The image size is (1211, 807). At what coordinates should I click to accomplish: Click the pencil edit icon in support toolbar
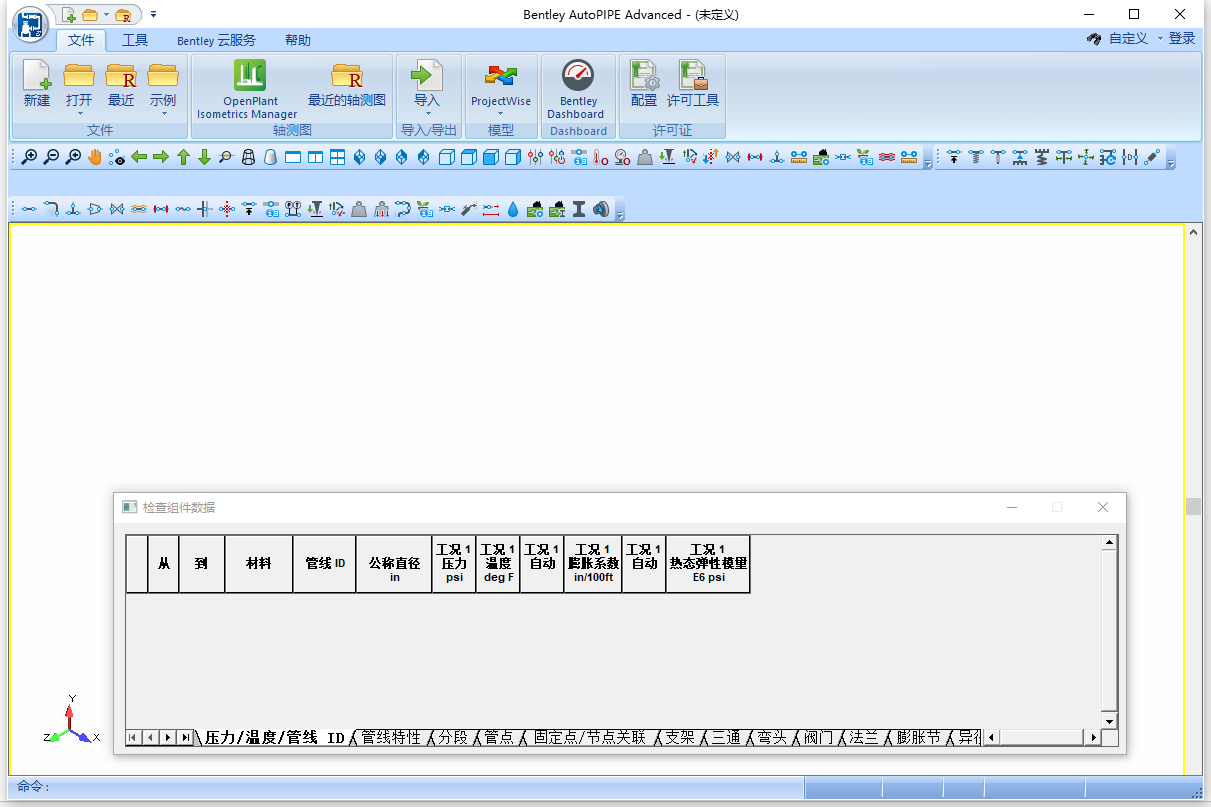[1152, 157]
